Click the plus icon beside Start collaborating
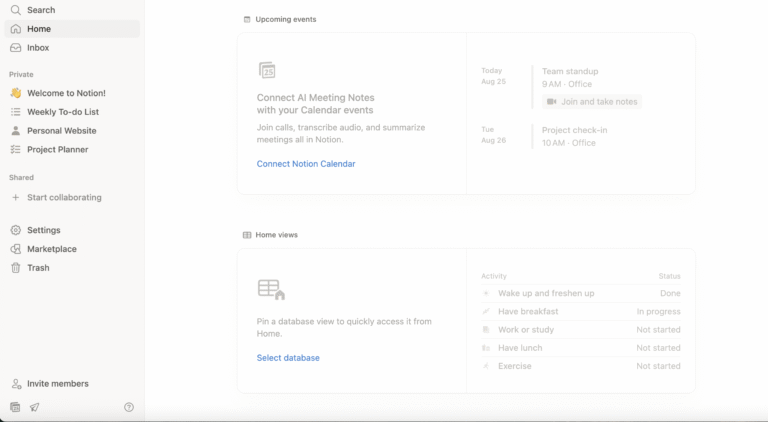Screen dimensions: 768x422 pyautogui.click(x=16, y=197)
